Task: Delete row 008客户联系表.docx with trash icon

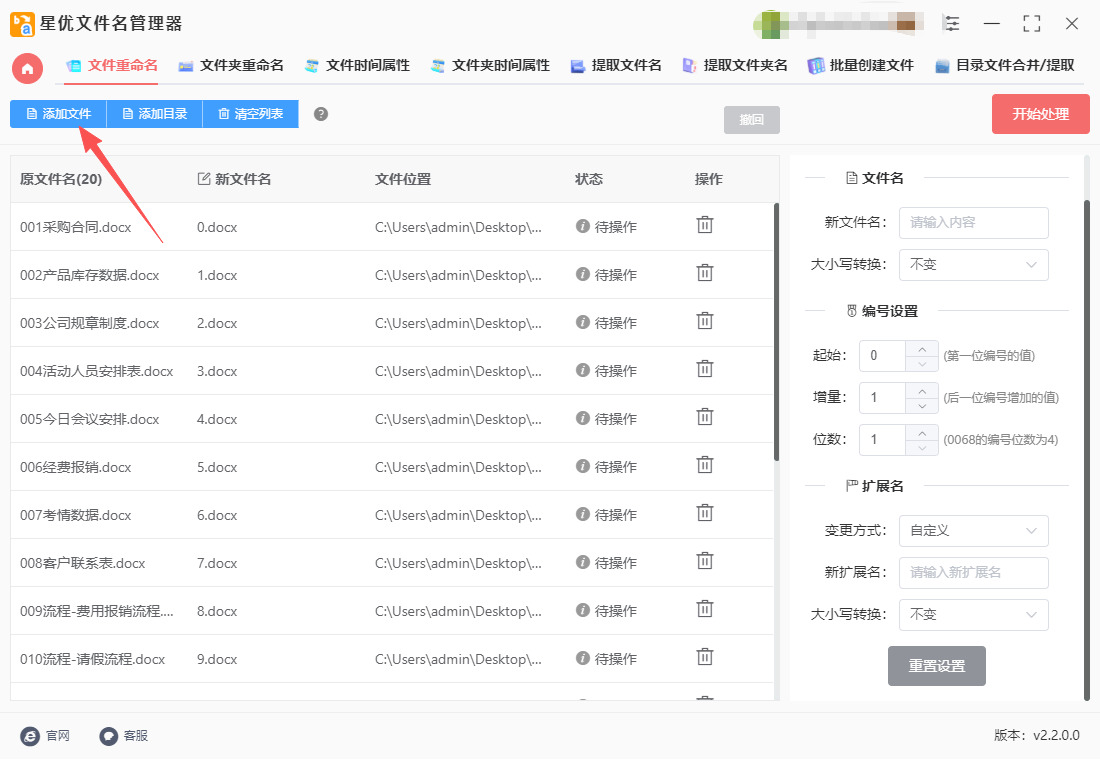Action: pos(704,561)
